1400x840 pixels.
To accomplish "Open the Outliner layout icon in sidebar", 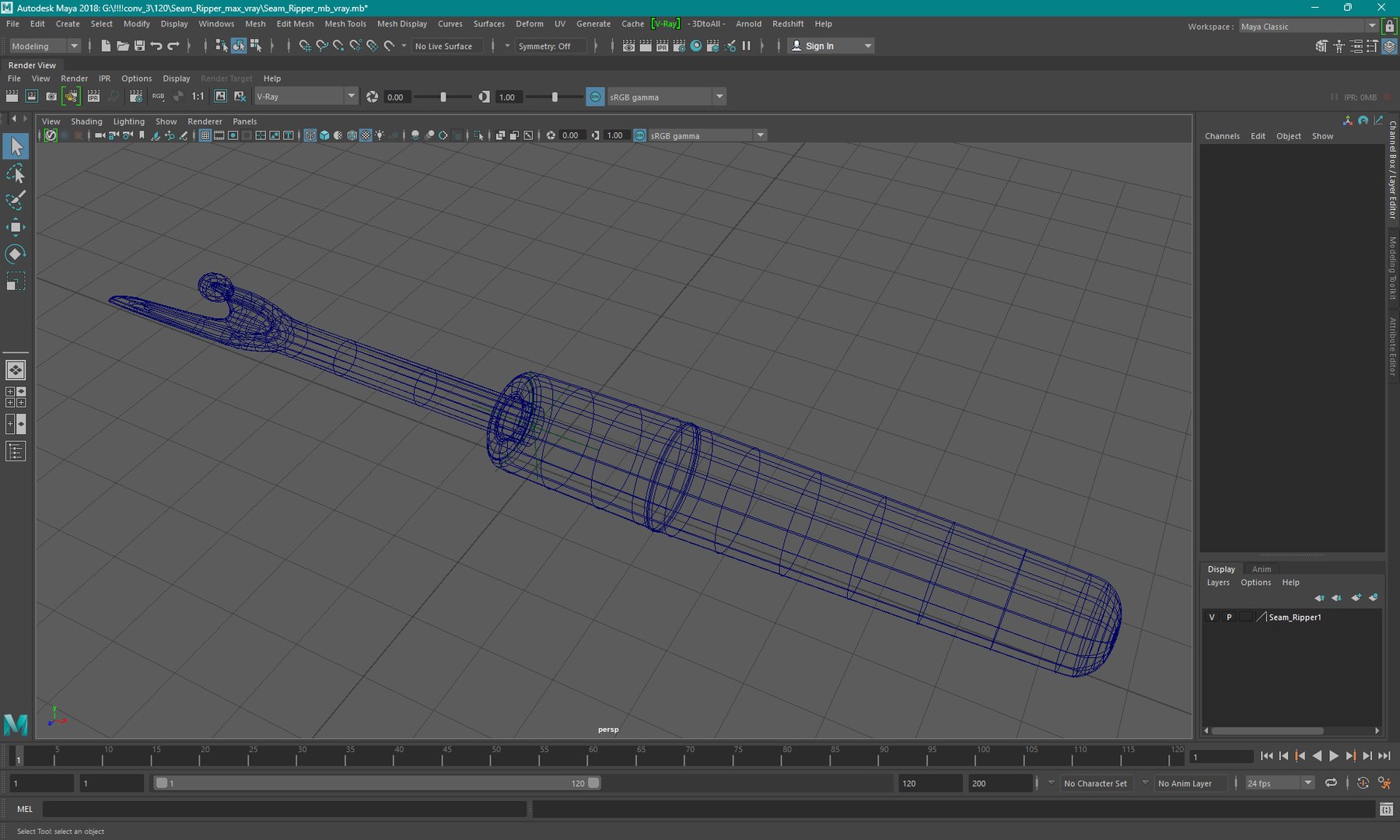I will click(x=16, y=451).
